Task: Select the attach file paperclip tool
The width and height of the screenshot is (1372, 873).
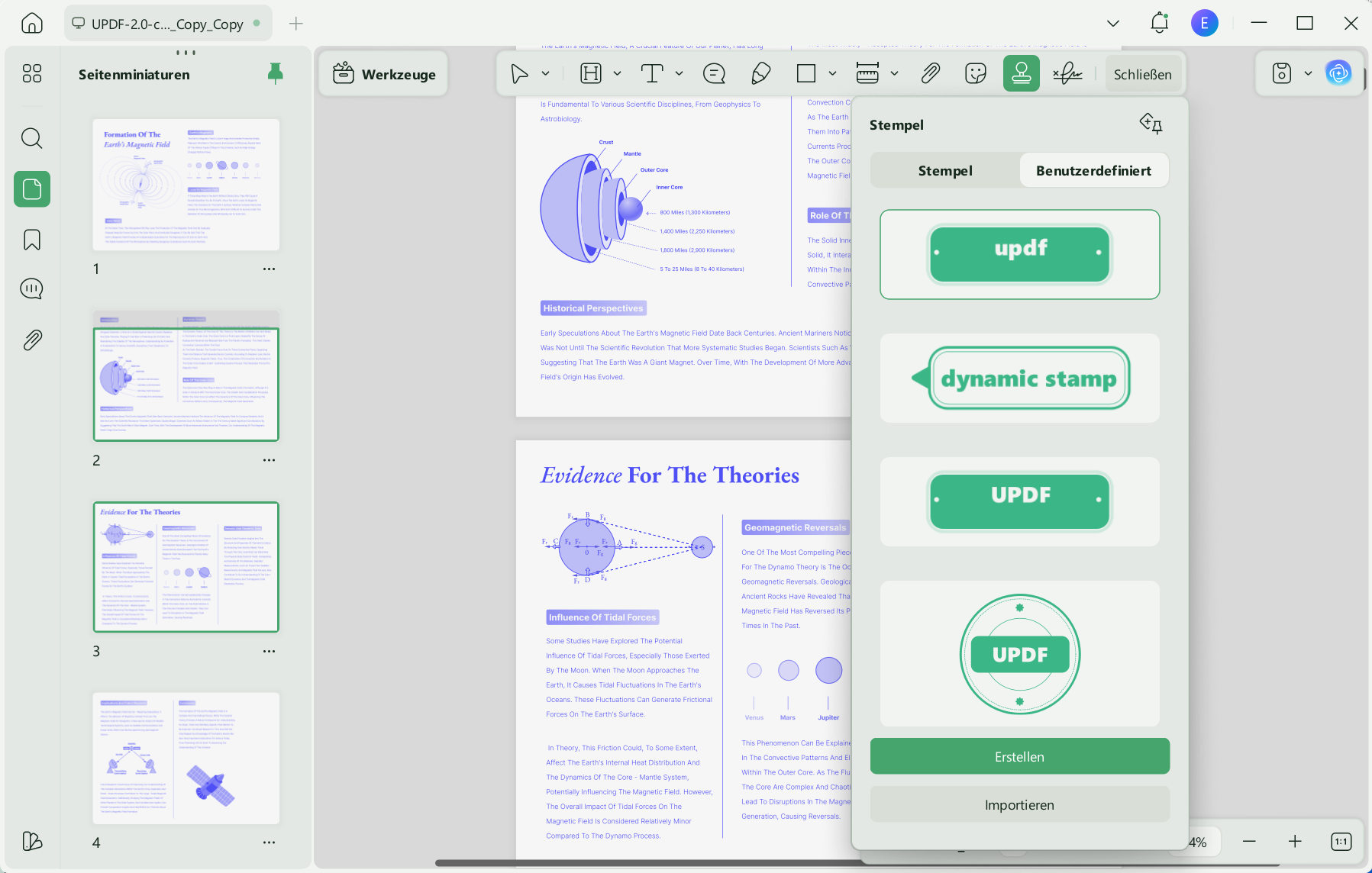Action: tap(930, 73)
